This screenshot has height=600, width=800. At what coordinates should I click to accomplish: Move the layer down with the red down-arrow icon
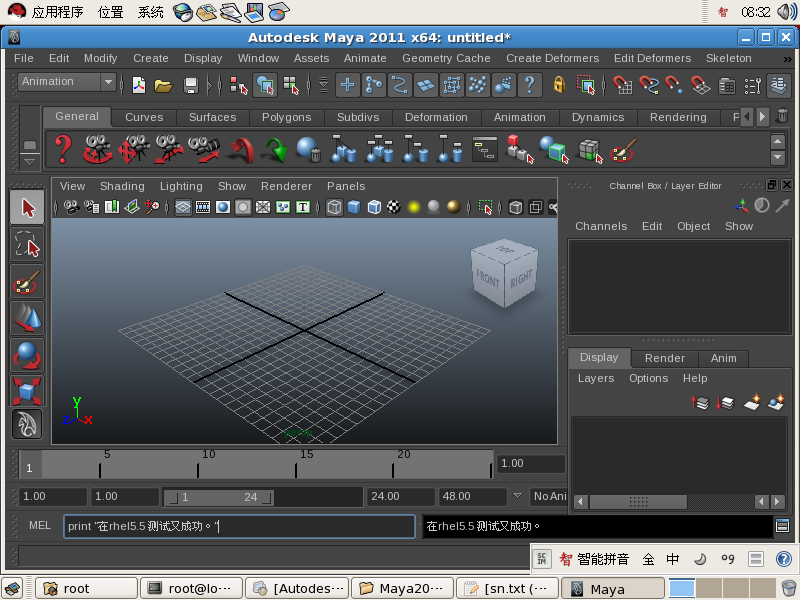(725, 403)
